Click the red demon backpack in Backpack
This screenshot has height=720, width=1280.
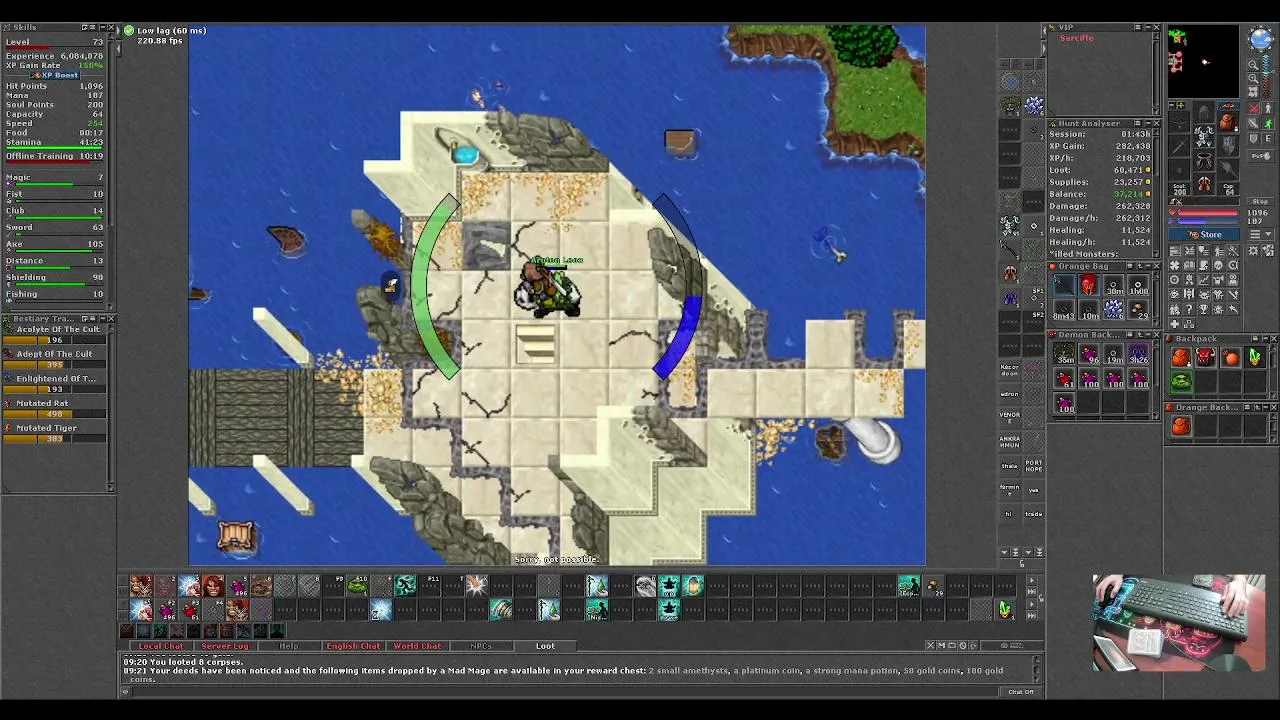pyautogui.click(x=1206, y=358)
